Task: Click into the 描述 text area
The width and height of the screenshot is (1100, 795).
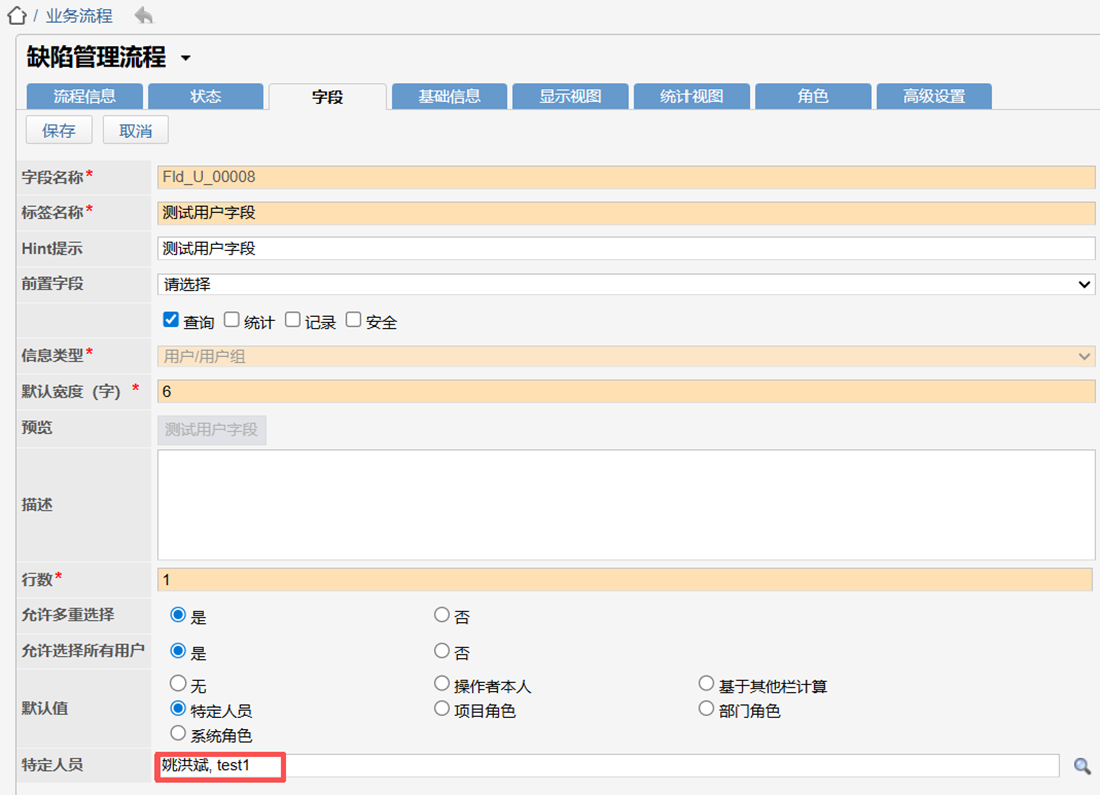Action: coord(626,504)
